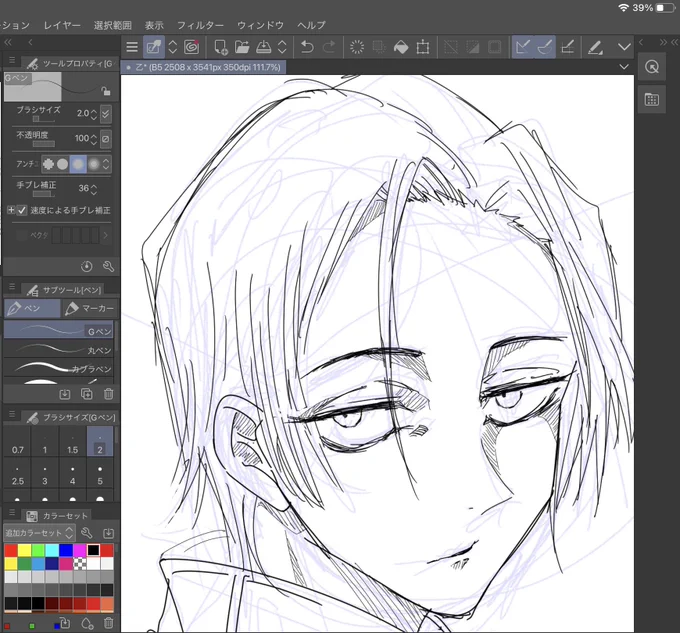Click the Scale/Rotate transform icon
Screen dimensions: 680x633
click(x=423, y=47)
